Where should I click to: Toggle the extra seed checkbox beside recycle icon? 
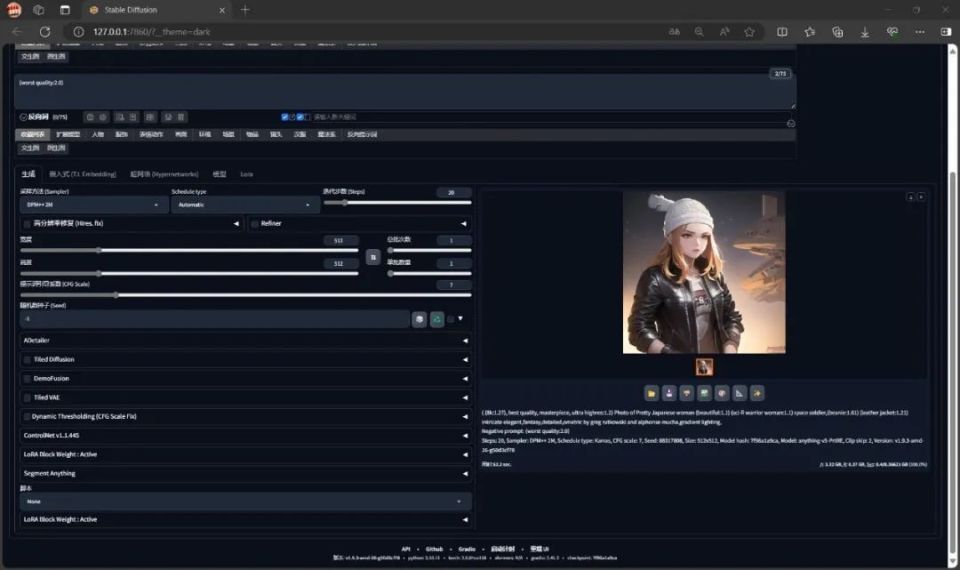(451, 319)
